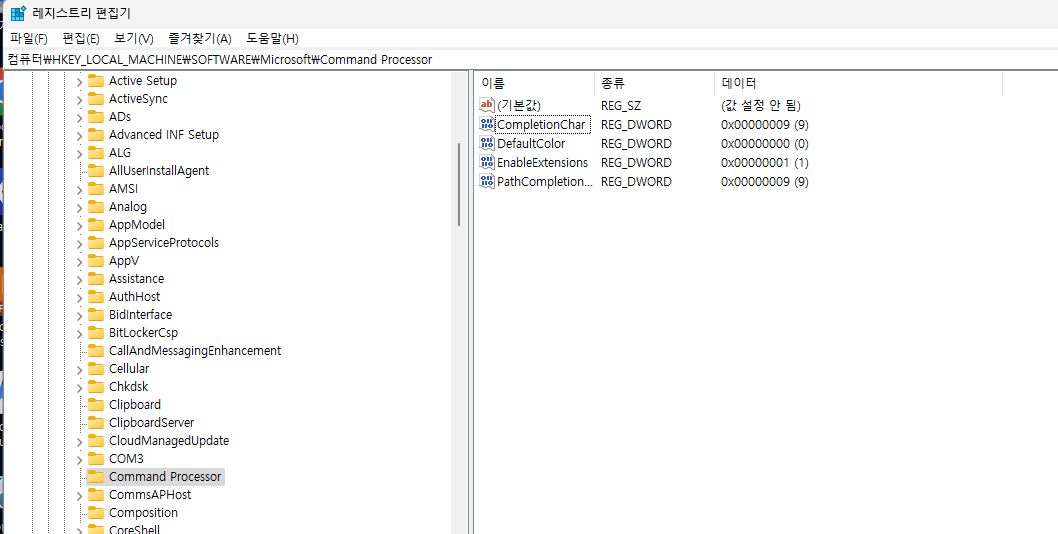Click the tree pane vertical scrollbar thumb
Viewport: 1058px width, 534px height.
tap(460, 182)
